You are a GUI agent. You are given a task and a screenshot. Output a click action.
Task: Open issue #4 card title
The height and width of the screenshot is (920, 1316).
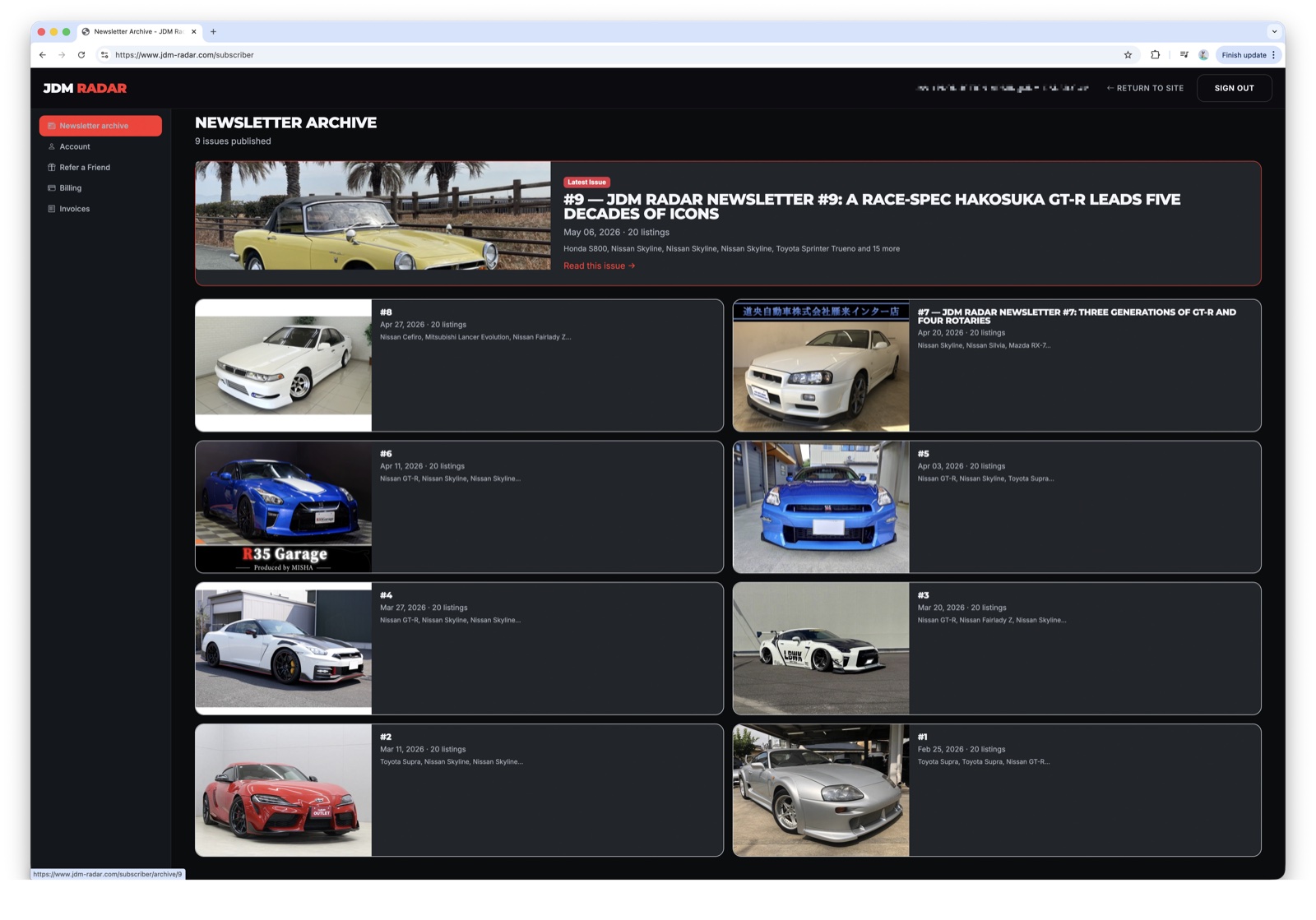(386, 595)
